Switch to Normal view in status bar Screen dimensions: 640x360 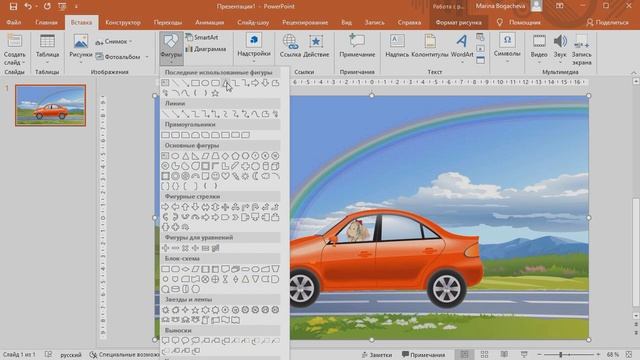[x=464, y=354]
